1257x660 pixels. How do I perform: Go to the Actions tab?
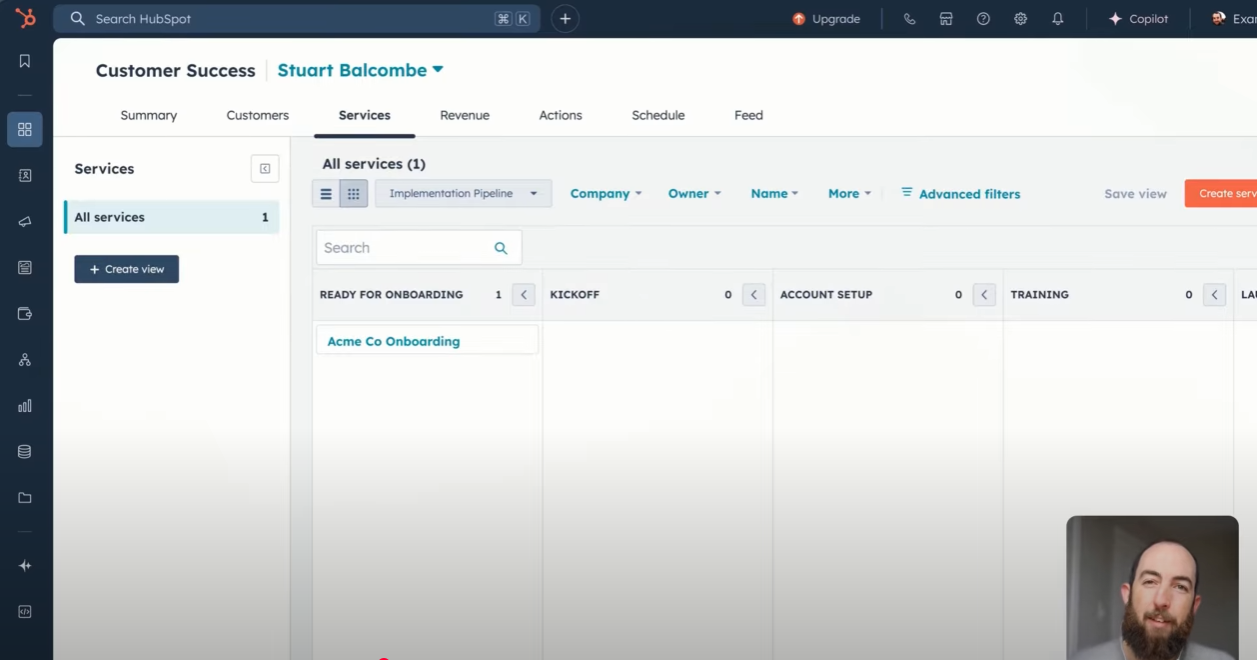561,115
